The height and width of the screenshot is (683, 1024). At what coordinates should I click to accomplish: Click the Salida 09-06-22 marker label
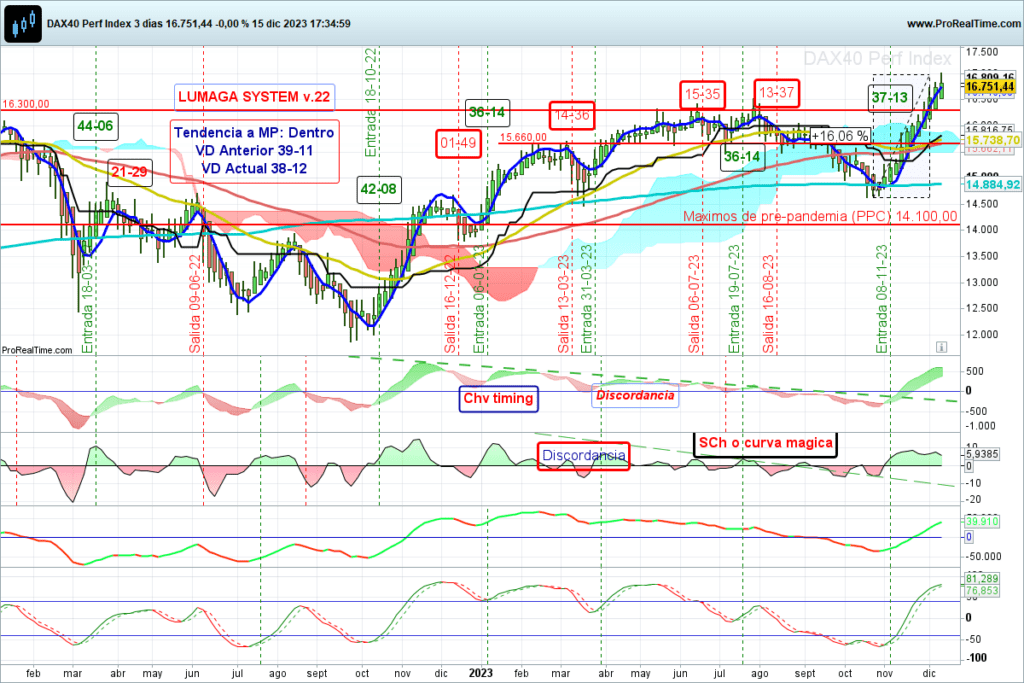click(195, 304)
